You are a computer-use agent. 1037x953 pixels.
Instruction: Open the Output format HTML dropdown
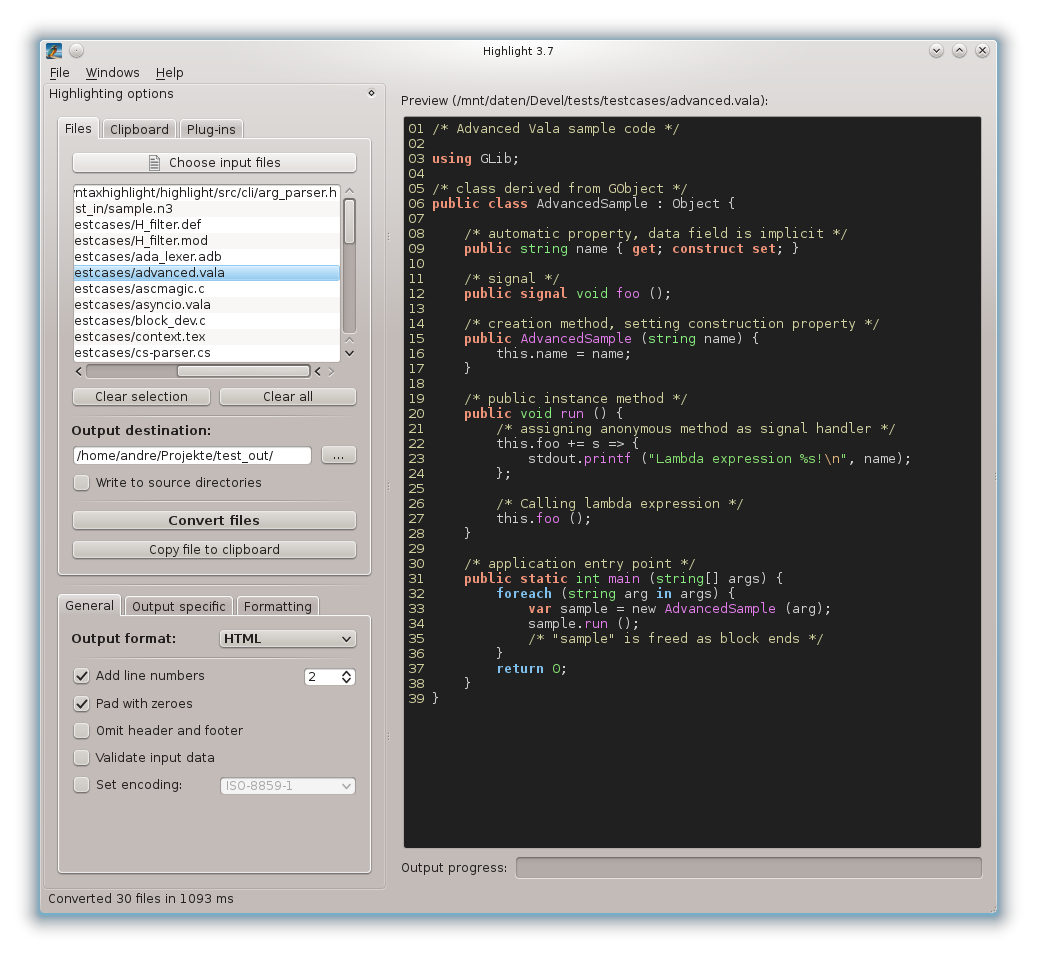point(288,639)
